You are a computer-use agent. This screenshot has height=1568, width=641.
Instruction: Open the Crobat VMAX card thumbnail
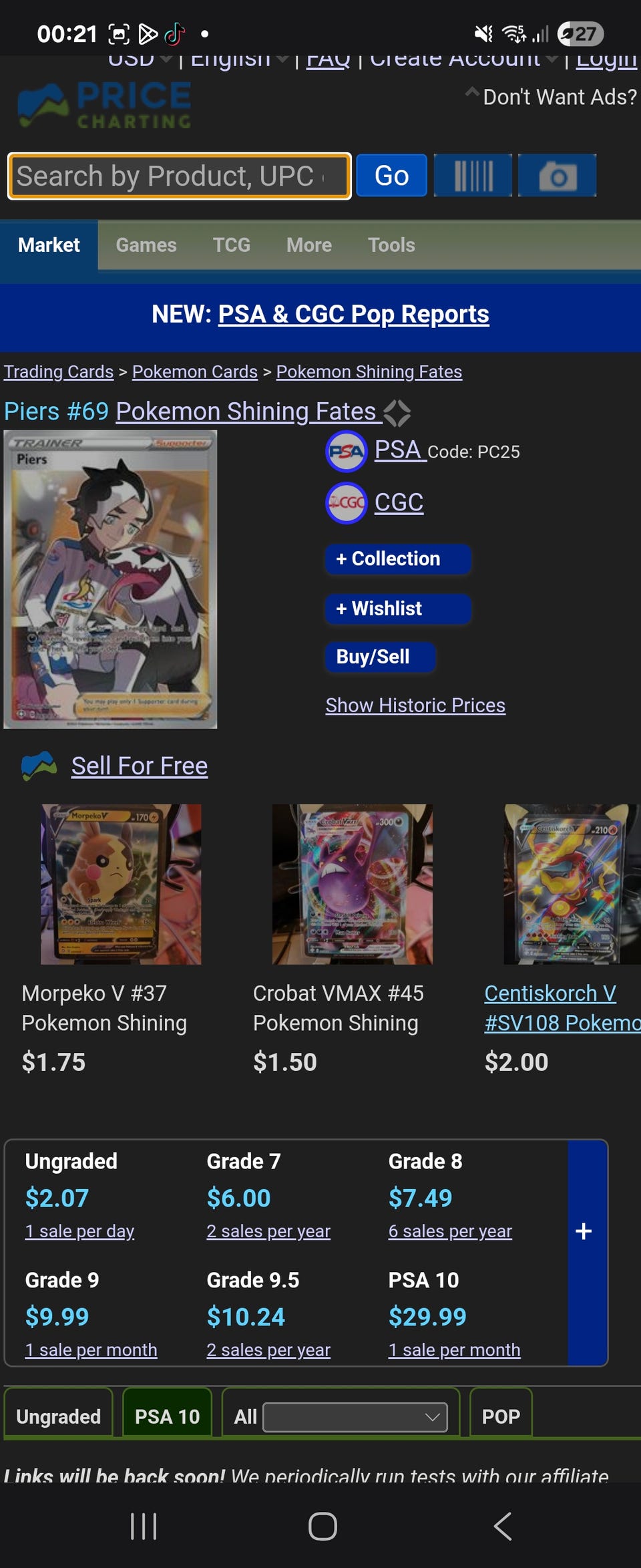coord(353,884)
